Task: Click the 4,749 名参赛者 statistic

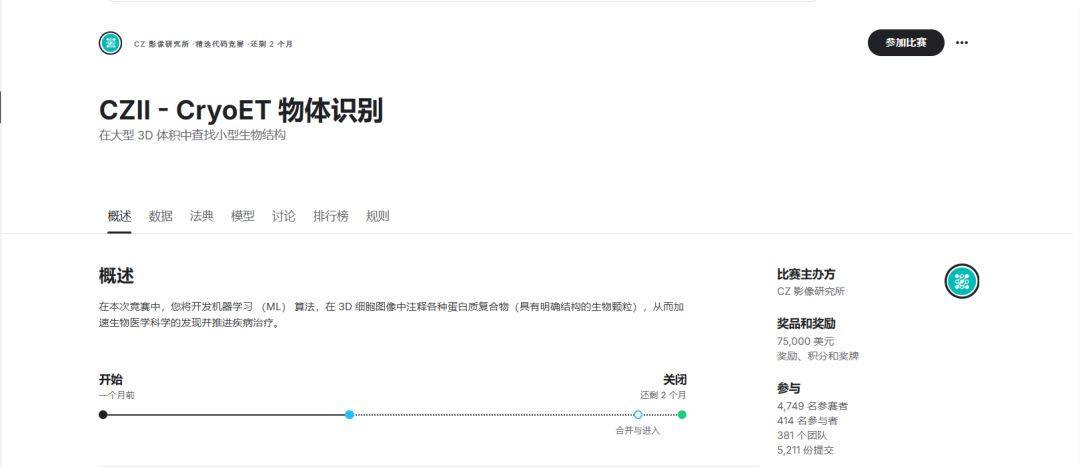Action: coord(812,406)
